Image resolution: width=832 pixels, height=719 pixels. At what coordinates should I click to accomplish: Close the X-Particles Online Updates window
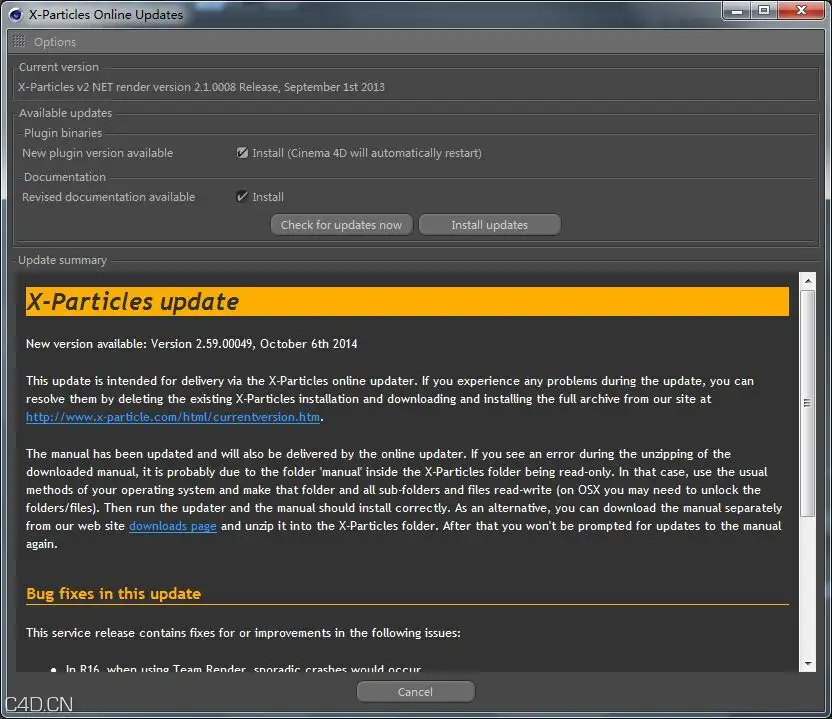pyautogui.click(x=801, y=11)
